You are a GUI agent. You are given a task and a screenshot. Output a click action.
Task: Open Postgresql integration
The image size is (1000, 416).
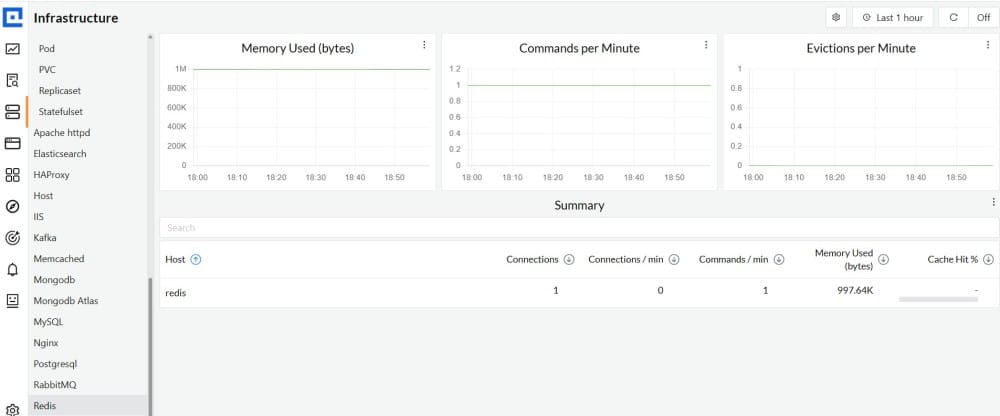click(55, 364)
